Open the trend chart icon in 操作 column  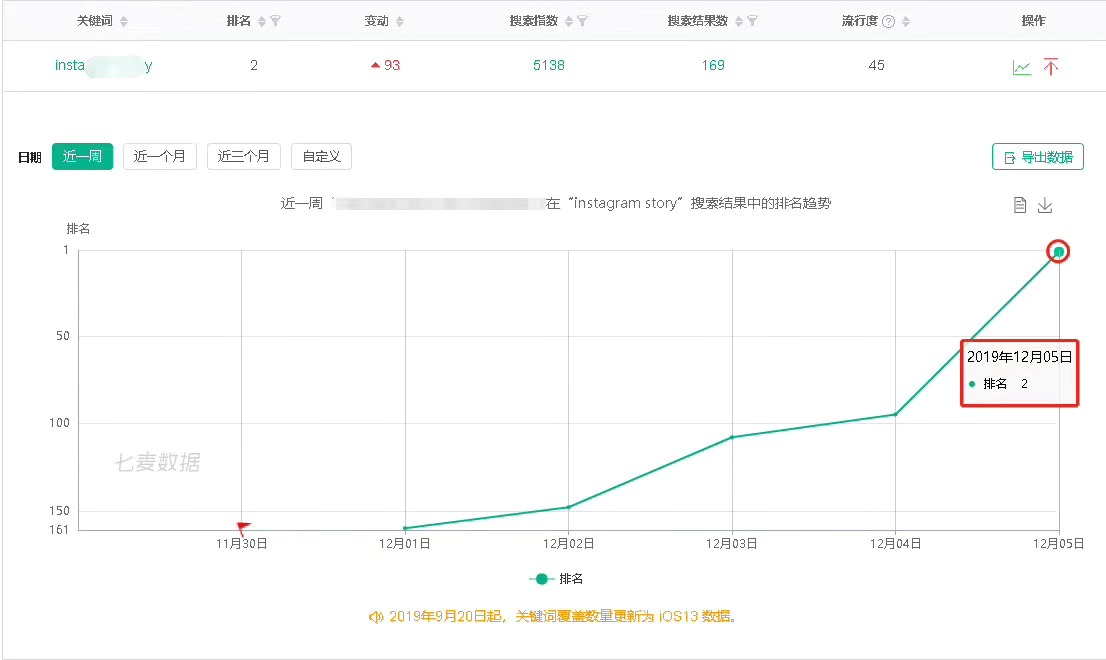1021,67
